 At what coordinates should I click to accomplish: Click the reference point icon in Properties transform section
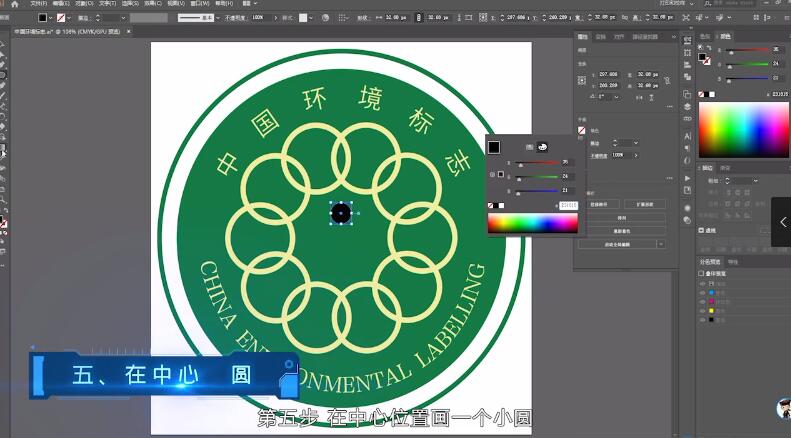coord(582,80)
